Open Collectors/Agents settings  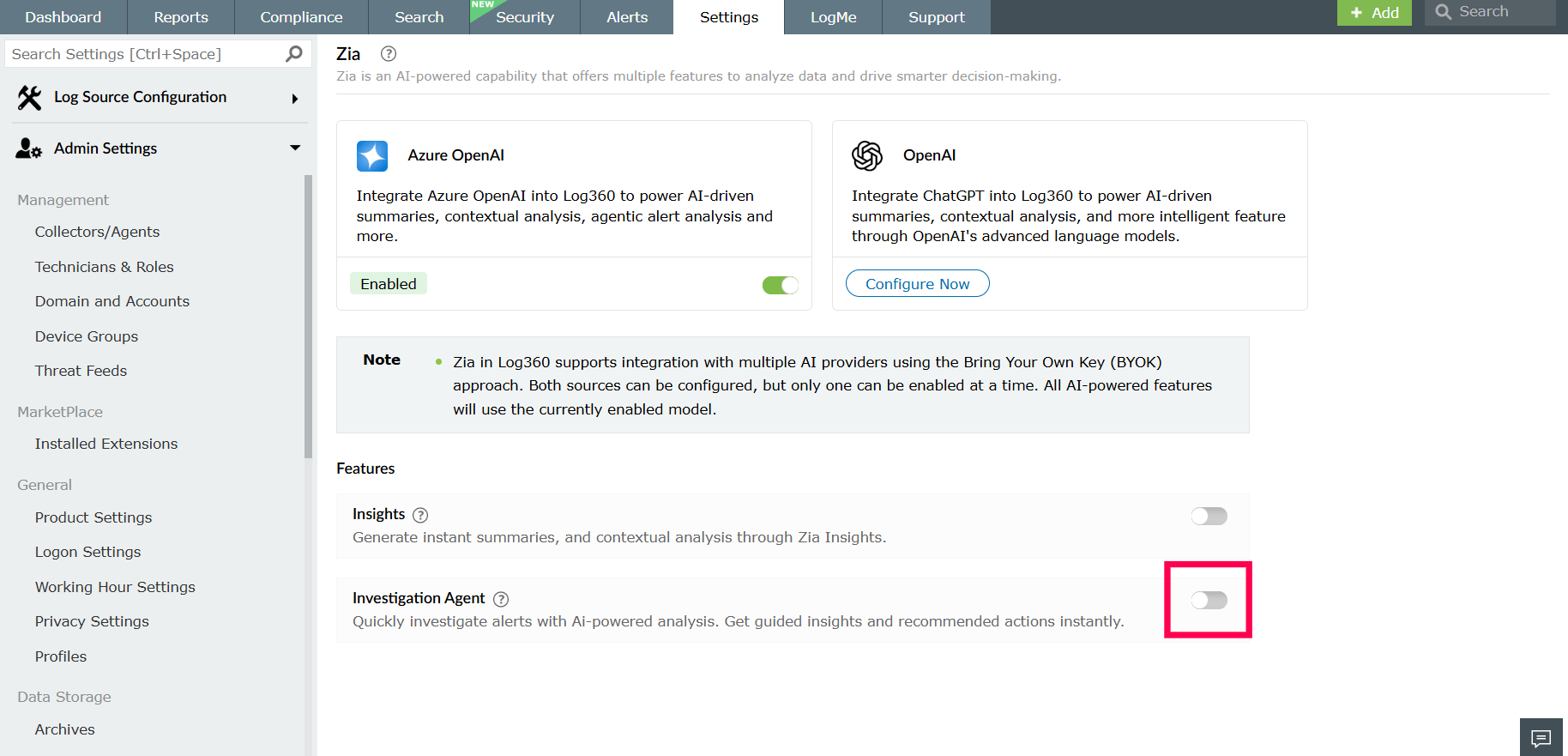[98, 232]
